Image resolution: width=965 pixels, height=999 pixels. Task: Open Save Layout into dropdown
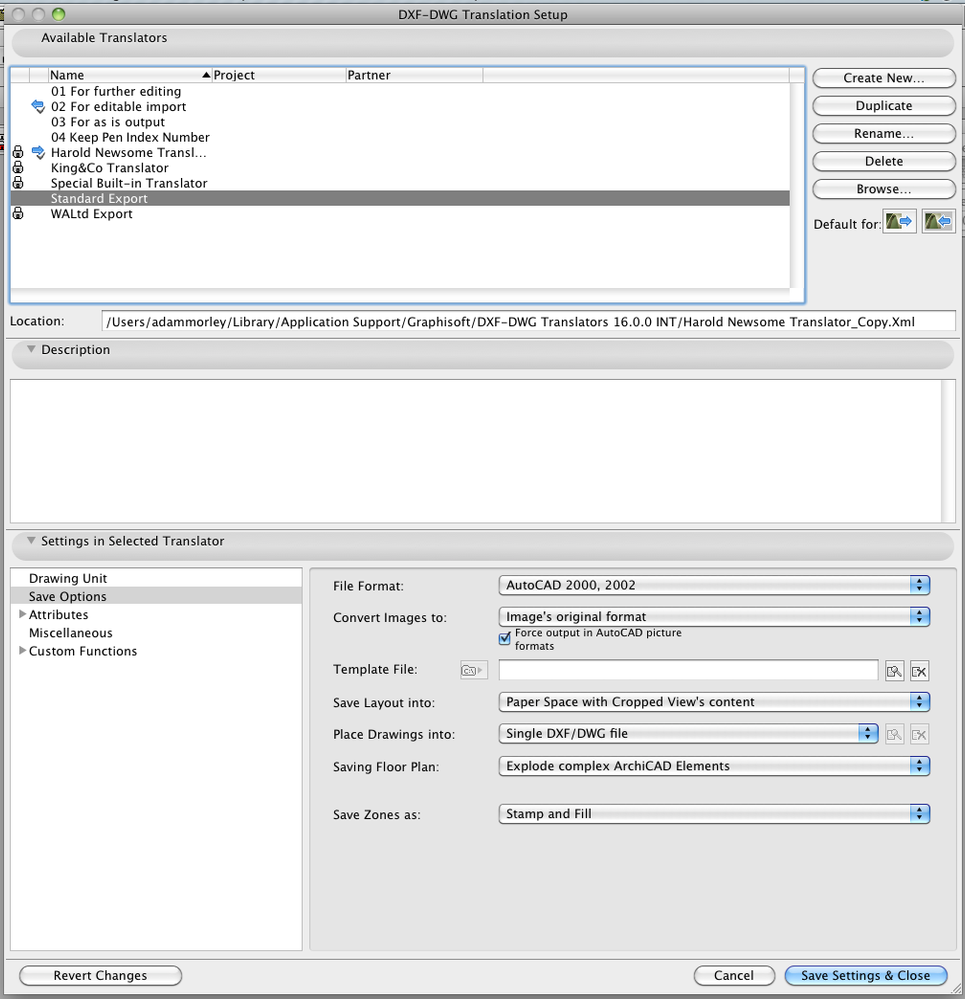(714, 701)
